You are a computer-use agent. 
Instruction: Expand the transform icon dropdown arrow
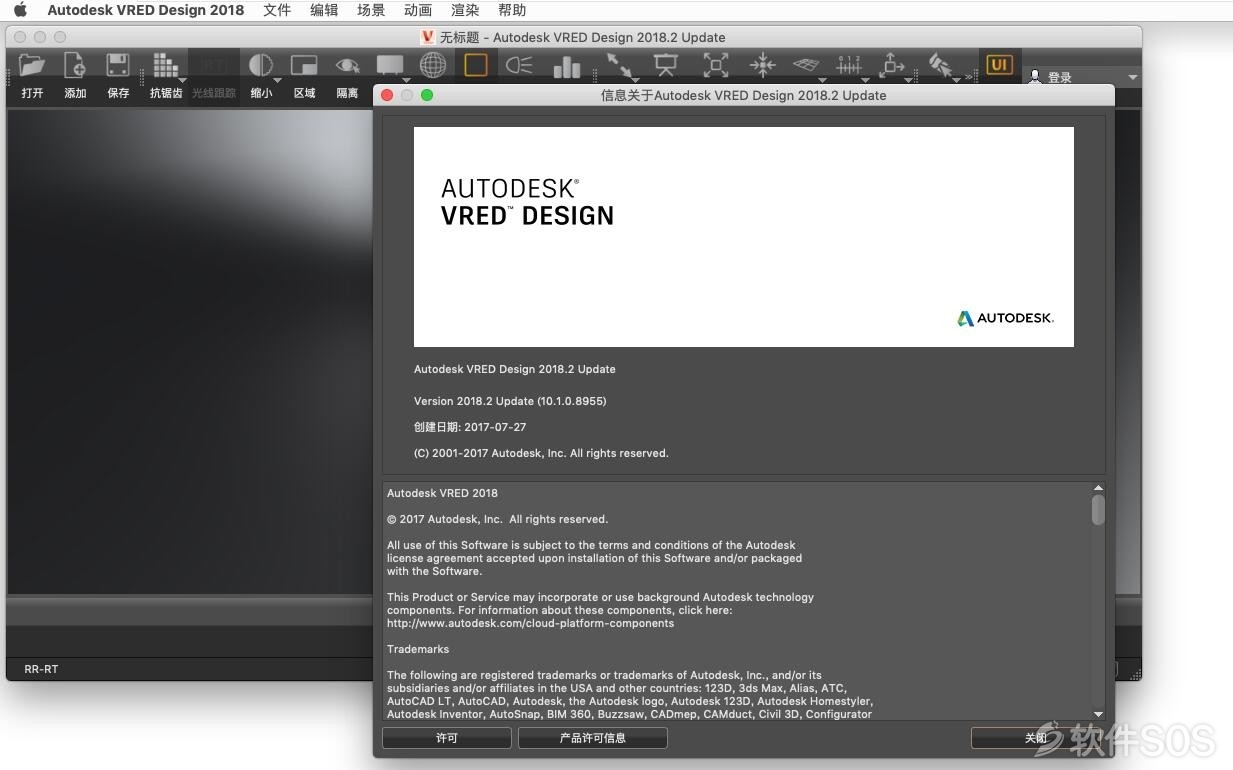point(908,80)
